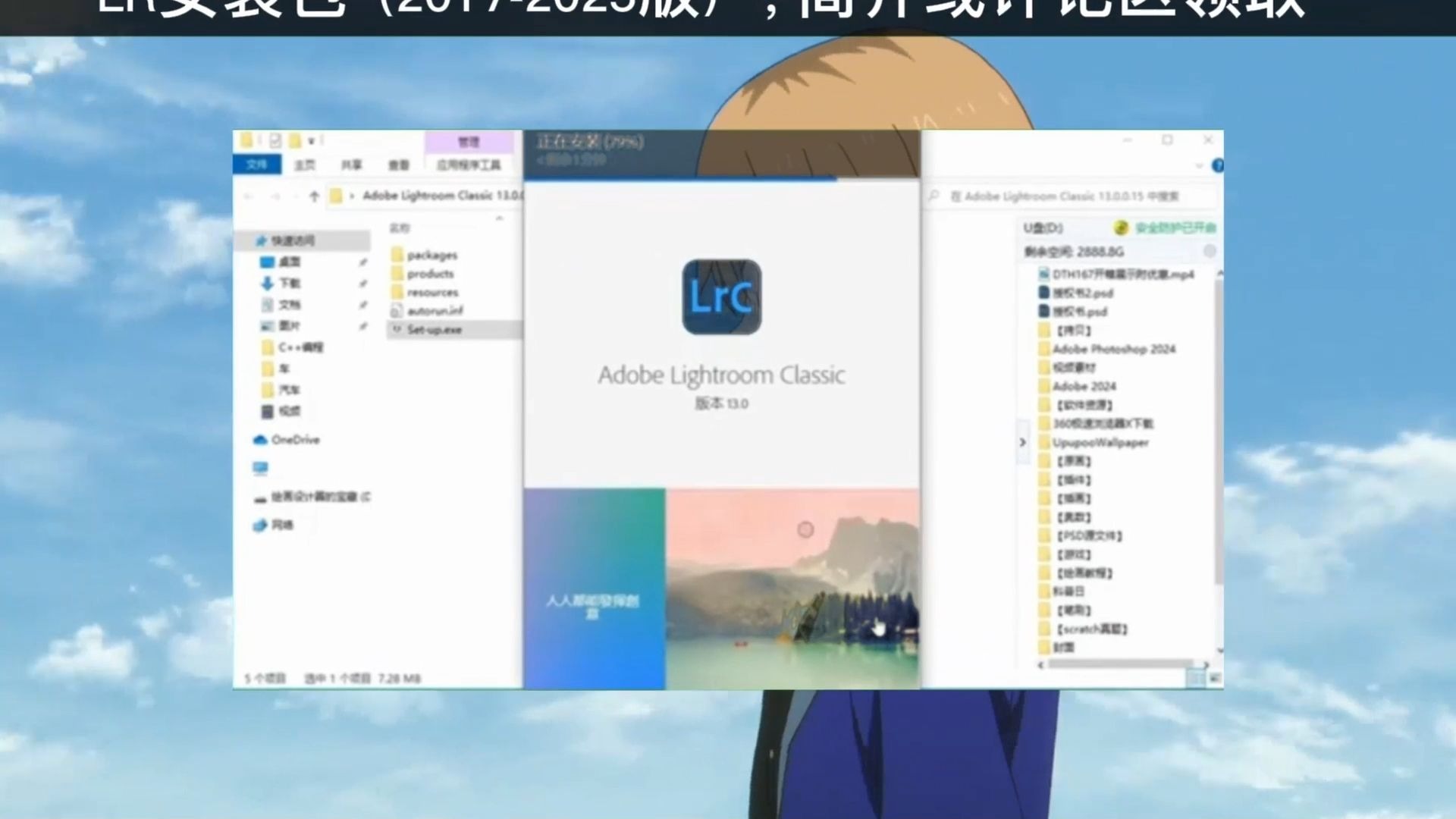Click the Up arrow navigation button
Viewport: 1456px width, 819px height.
click(x=314, y=196)
